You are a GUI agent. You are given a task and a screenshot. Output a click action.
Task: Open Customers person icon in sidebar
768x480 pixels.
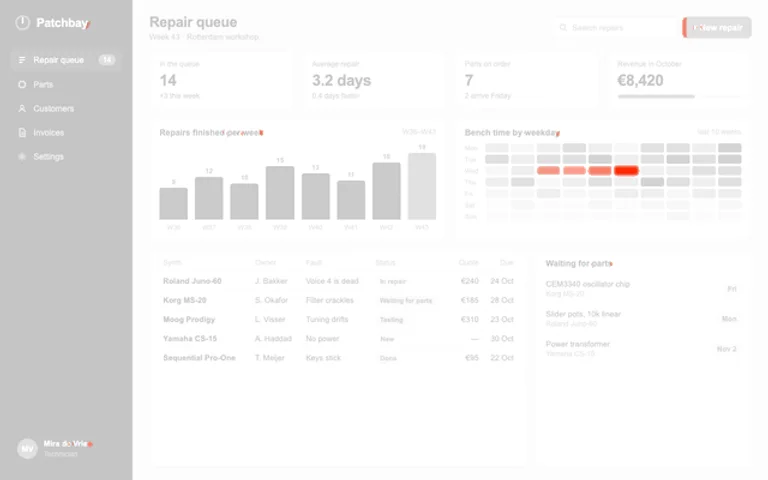(x=22, y=108)
